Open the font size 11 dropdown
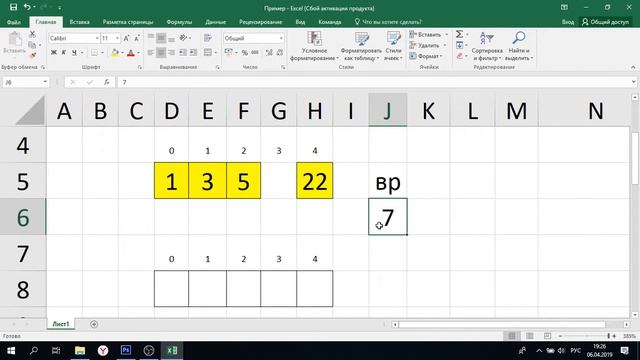This screenshot has width=640, height=360. (117, 38)
